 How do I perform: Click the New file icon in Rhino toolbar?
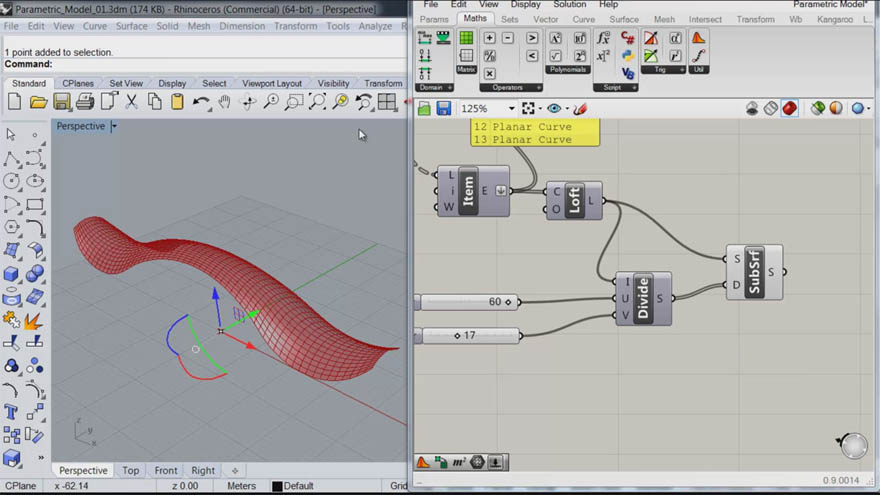tap(15, 102)
